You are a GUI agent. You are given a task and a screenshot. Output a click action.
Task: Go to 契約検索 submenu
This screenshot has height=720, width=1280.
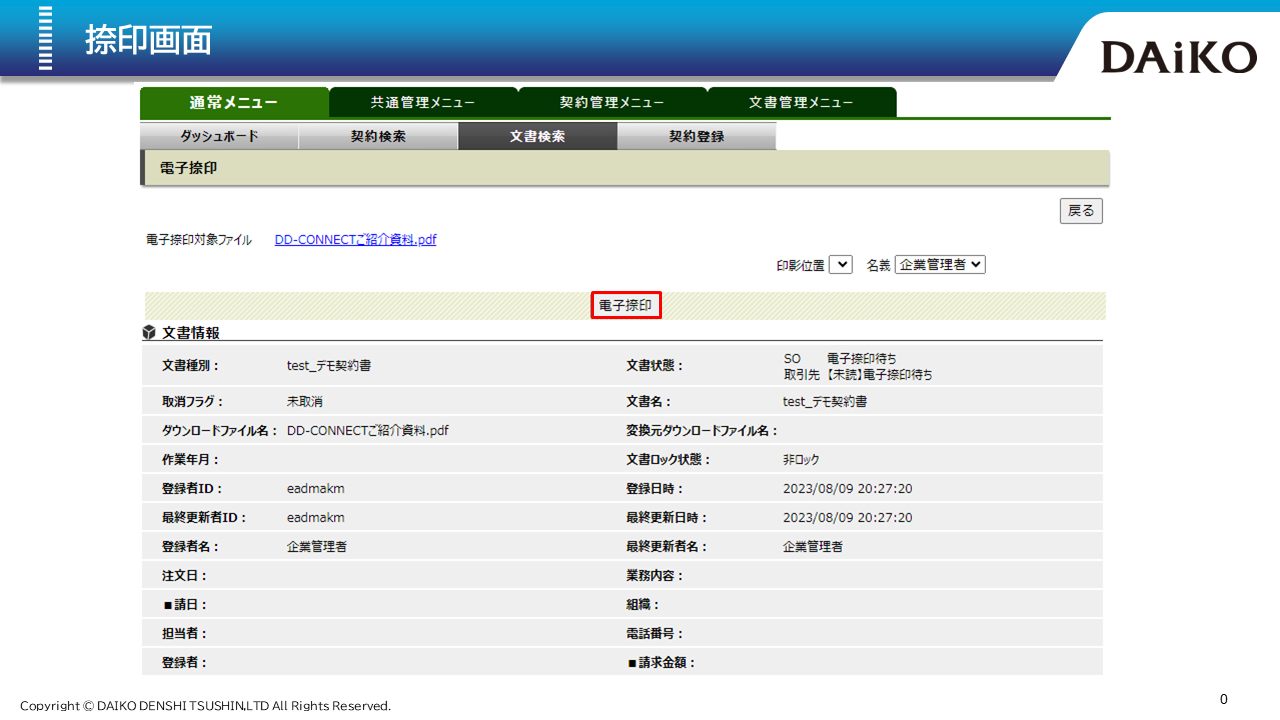pyautogui.click(x=378, y=136)
